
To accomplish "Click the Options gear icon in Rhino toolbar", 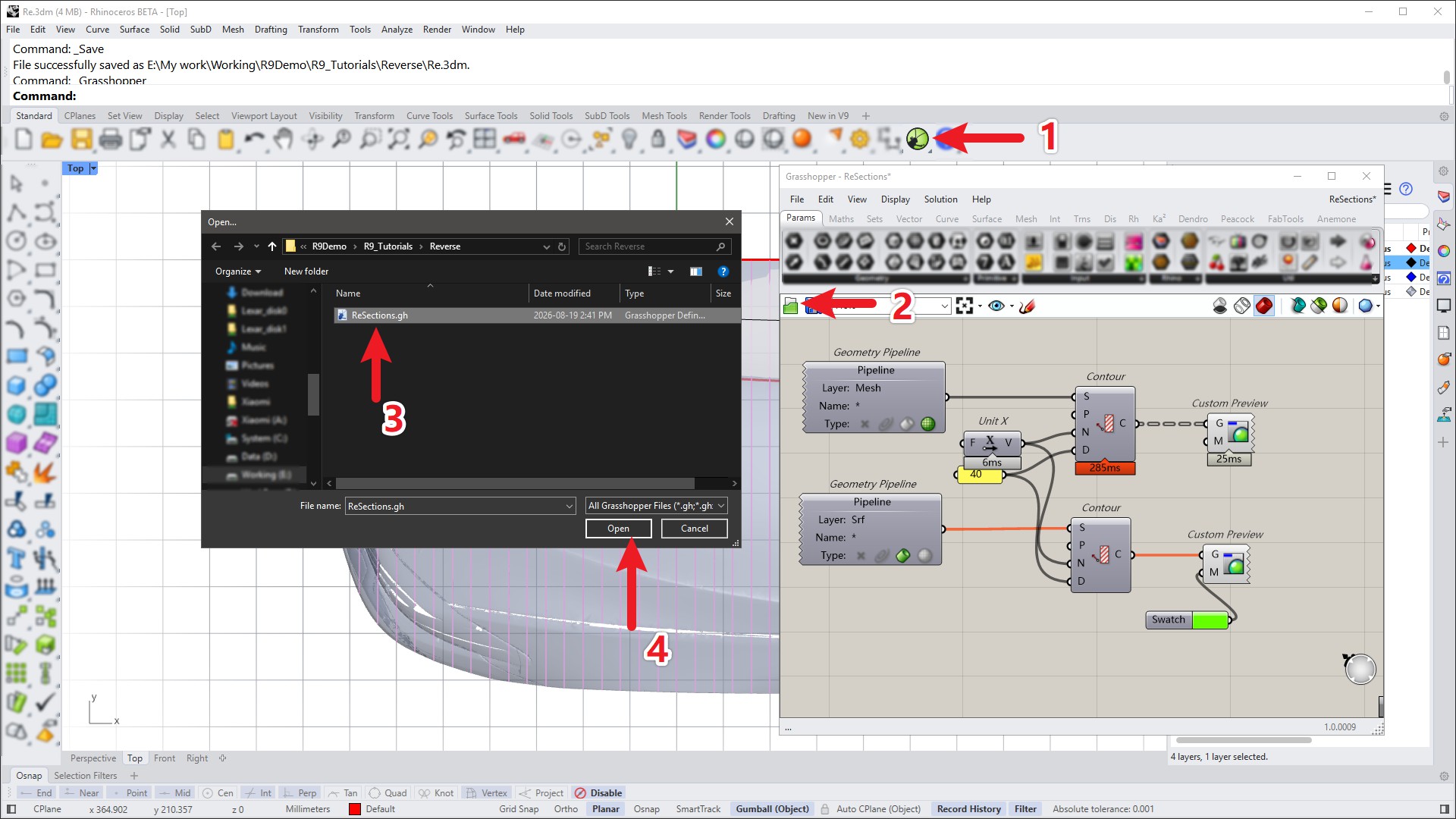I will (859, 139).
